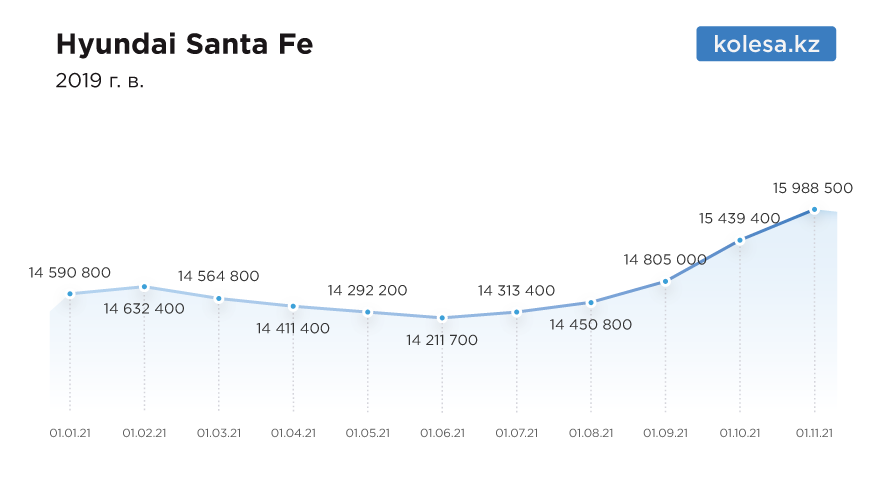The height and width of the screenshot is (491, 872).
Task: Click the lowest point at 01.06.21
Action: point(442,318)
